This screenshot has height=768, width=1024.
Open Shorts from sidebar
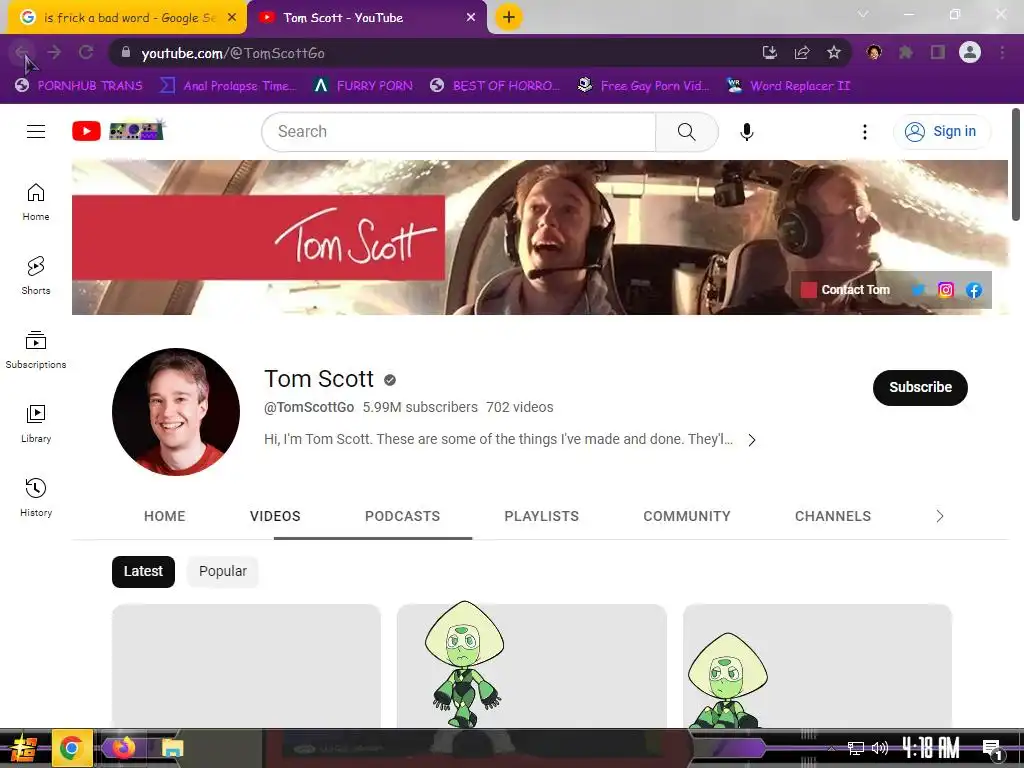(36, 276)
